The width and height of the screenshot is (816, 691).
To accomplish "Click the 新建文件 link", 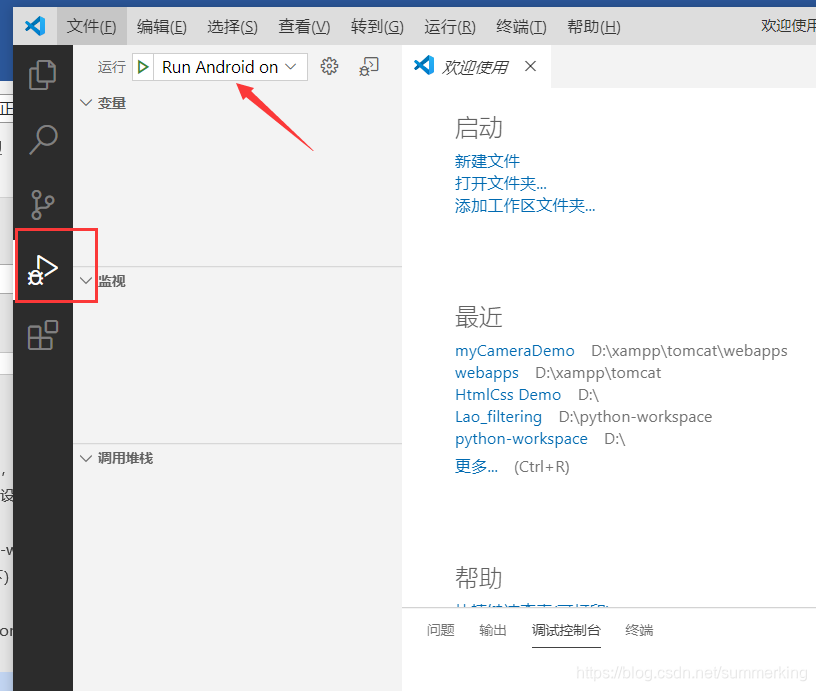I will click(487, 161).
